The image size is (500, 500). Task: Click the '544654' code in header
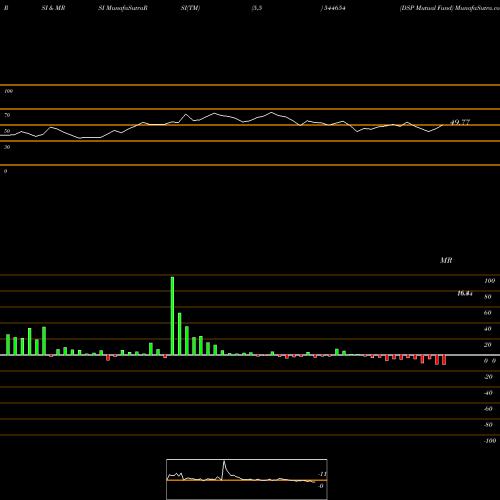[334, 8]
